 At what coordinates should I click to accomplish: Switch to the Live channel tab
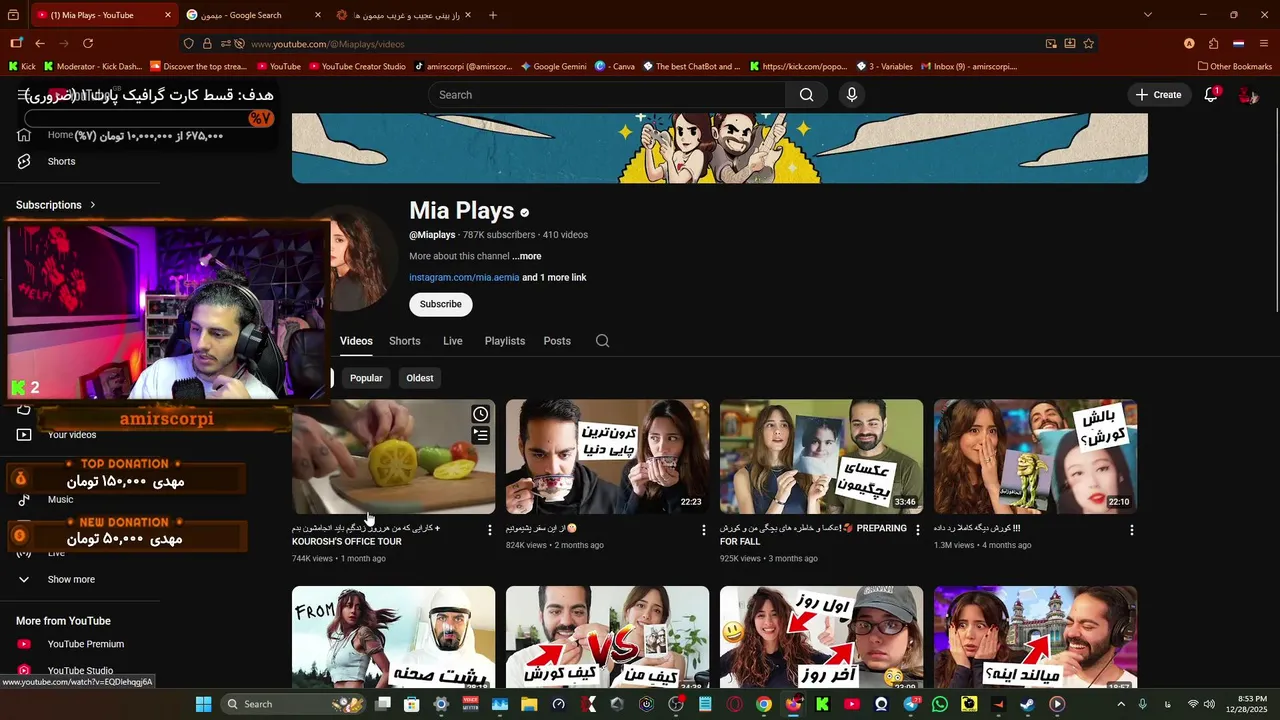pyautogui.click(x=453, y=341)
